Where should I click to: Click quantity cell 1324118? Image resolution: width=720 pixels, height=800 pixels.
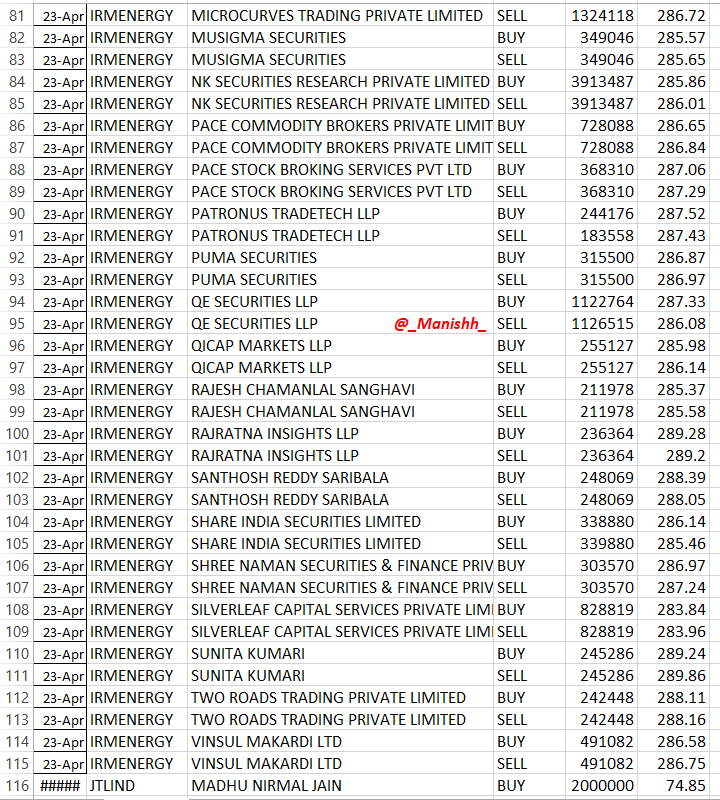[601, 16]
